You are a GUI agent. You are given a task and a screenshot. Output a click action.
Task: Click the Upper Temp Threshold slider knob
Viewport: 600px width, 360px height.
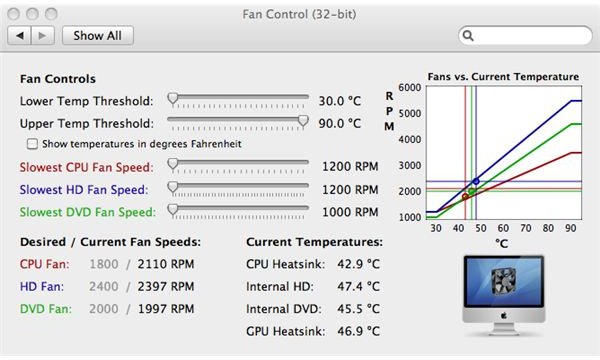(x=303, y=121)
